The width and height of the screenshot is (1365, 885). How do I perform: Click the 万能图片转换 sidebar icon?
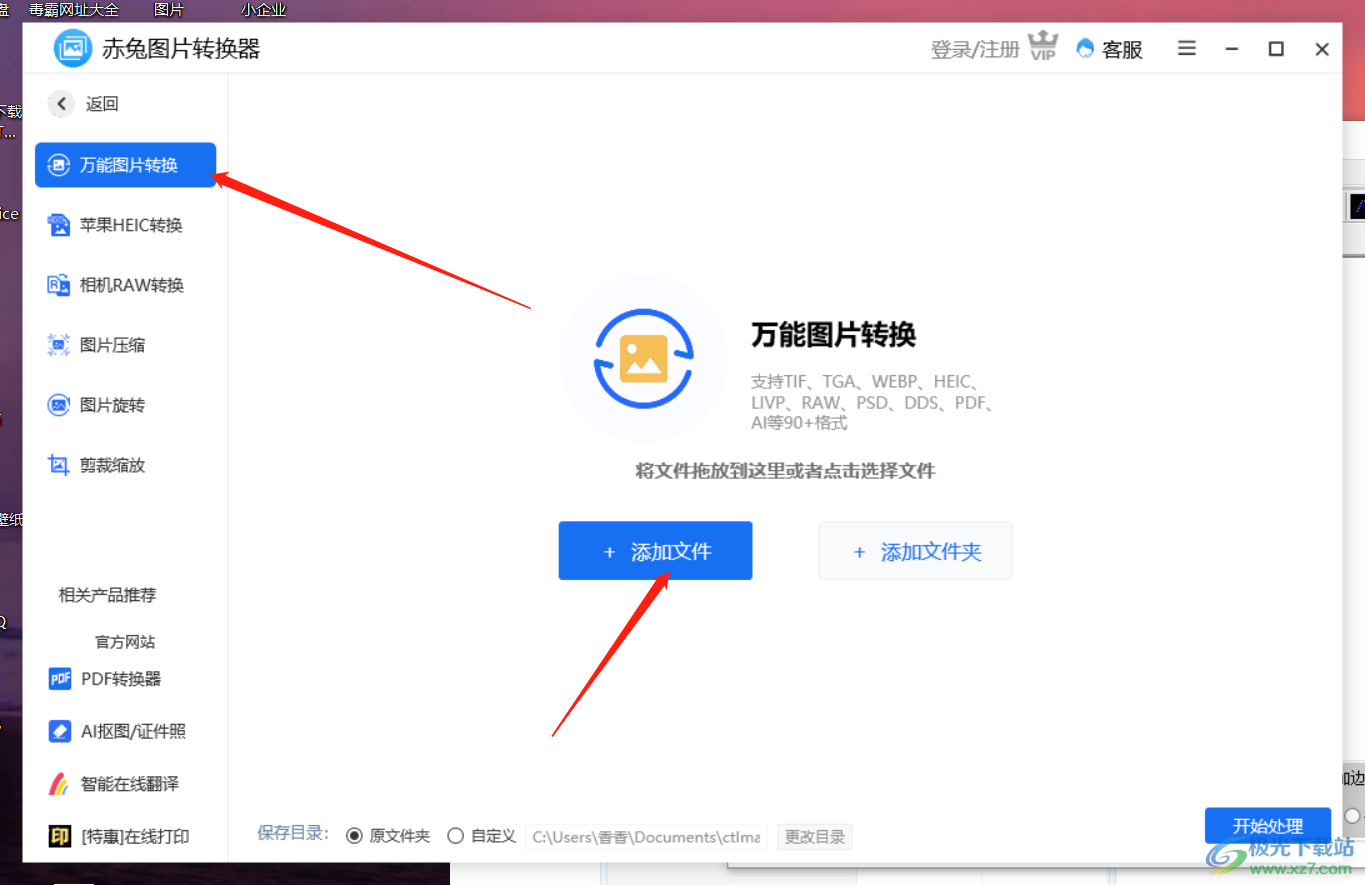click(59, 165)
